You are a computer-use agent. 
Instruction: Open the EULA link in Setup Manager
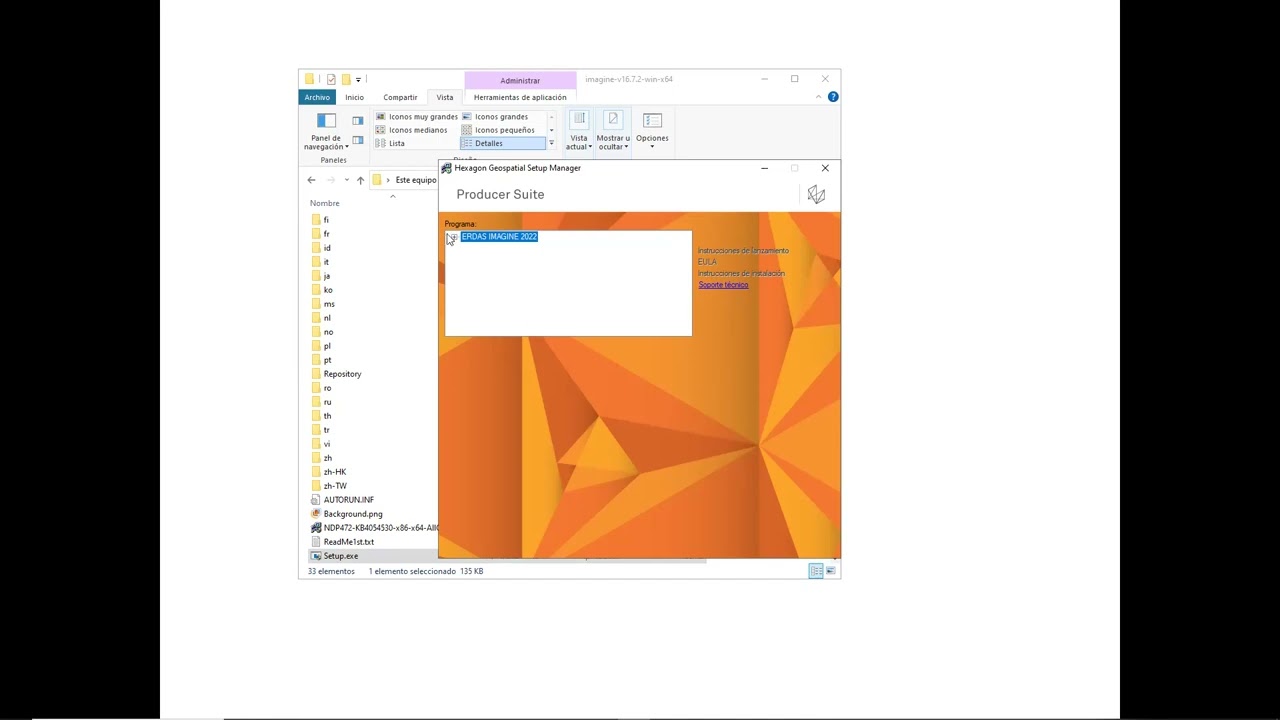tap(707, 262)
